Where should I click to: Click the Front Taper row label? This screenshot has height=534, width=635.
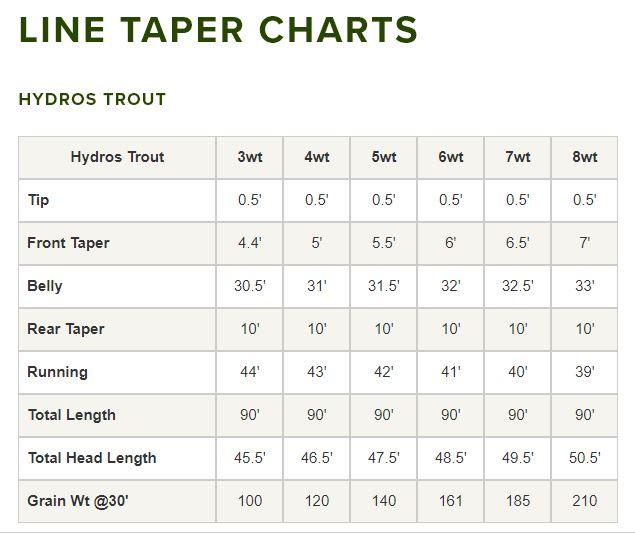[68, 243]
